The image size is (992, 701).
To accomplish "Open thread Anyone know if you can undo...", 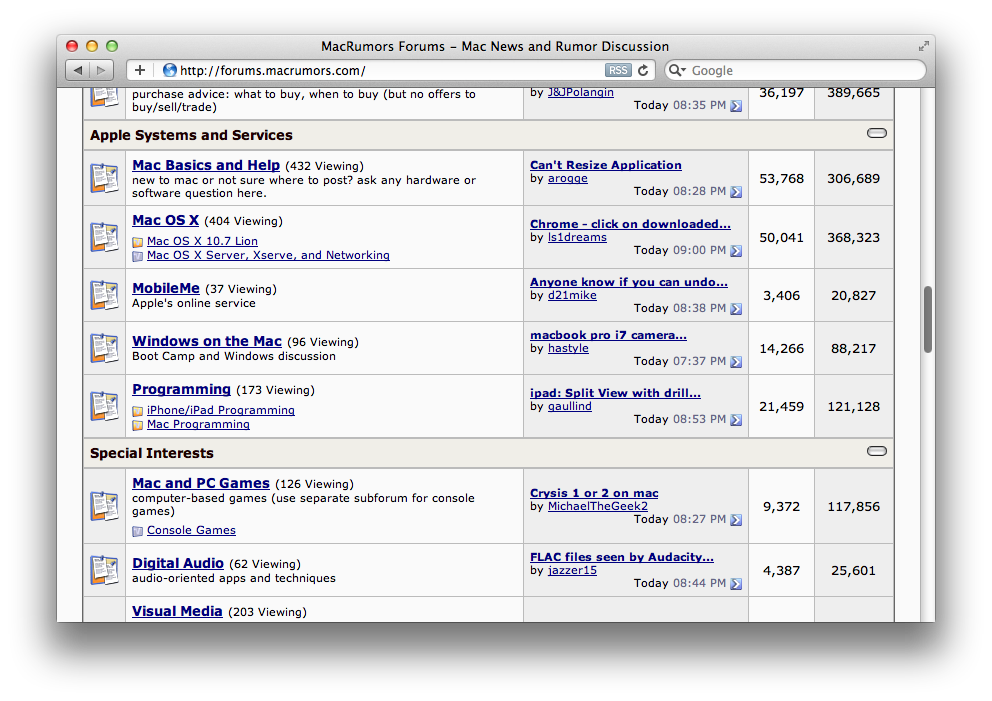I will coord(629,282).
